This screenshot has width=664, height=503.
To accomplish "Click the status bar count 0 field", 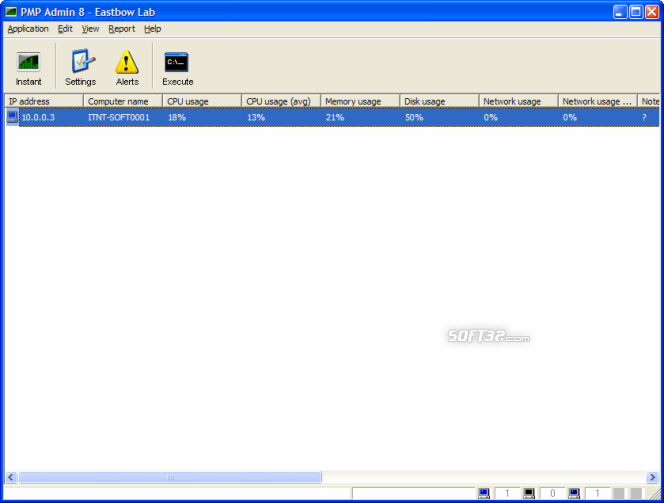I will pos(552,493).
